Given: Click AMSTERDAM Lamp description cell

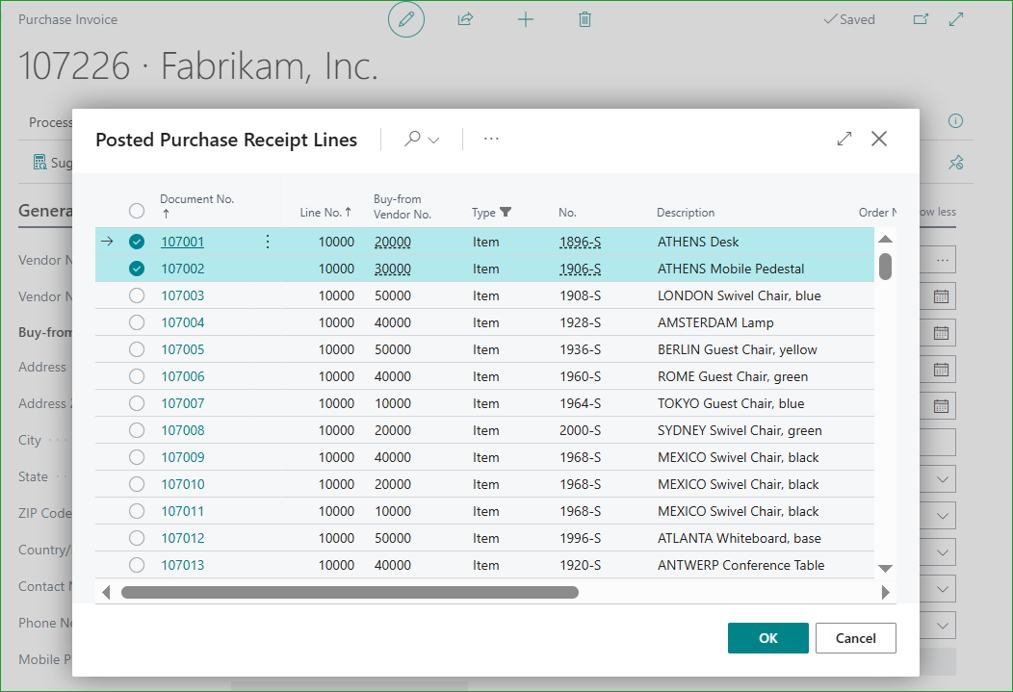Looking at the screenshot, I should 715,322.
